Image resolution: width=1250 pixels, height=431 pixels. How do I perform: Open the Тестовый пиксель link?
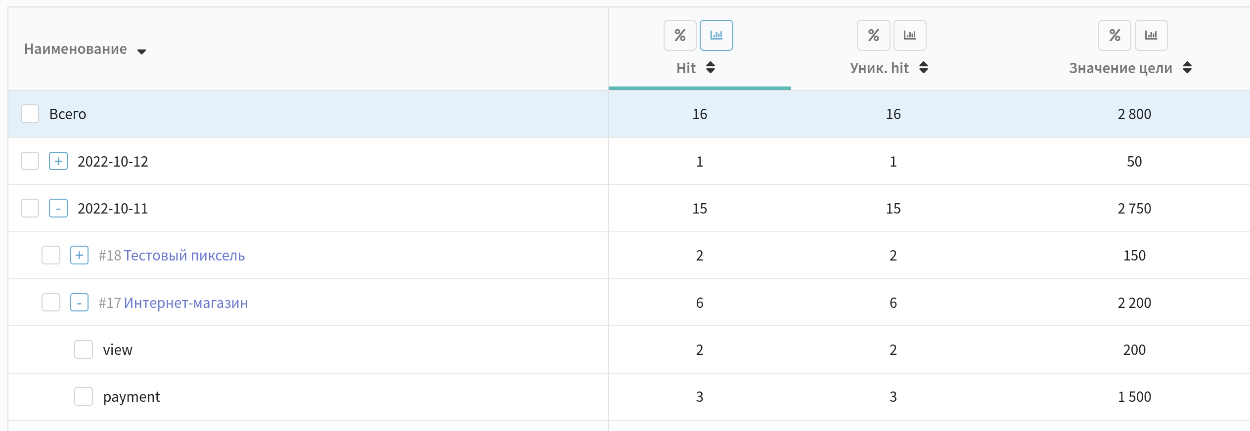click(185, 255)
